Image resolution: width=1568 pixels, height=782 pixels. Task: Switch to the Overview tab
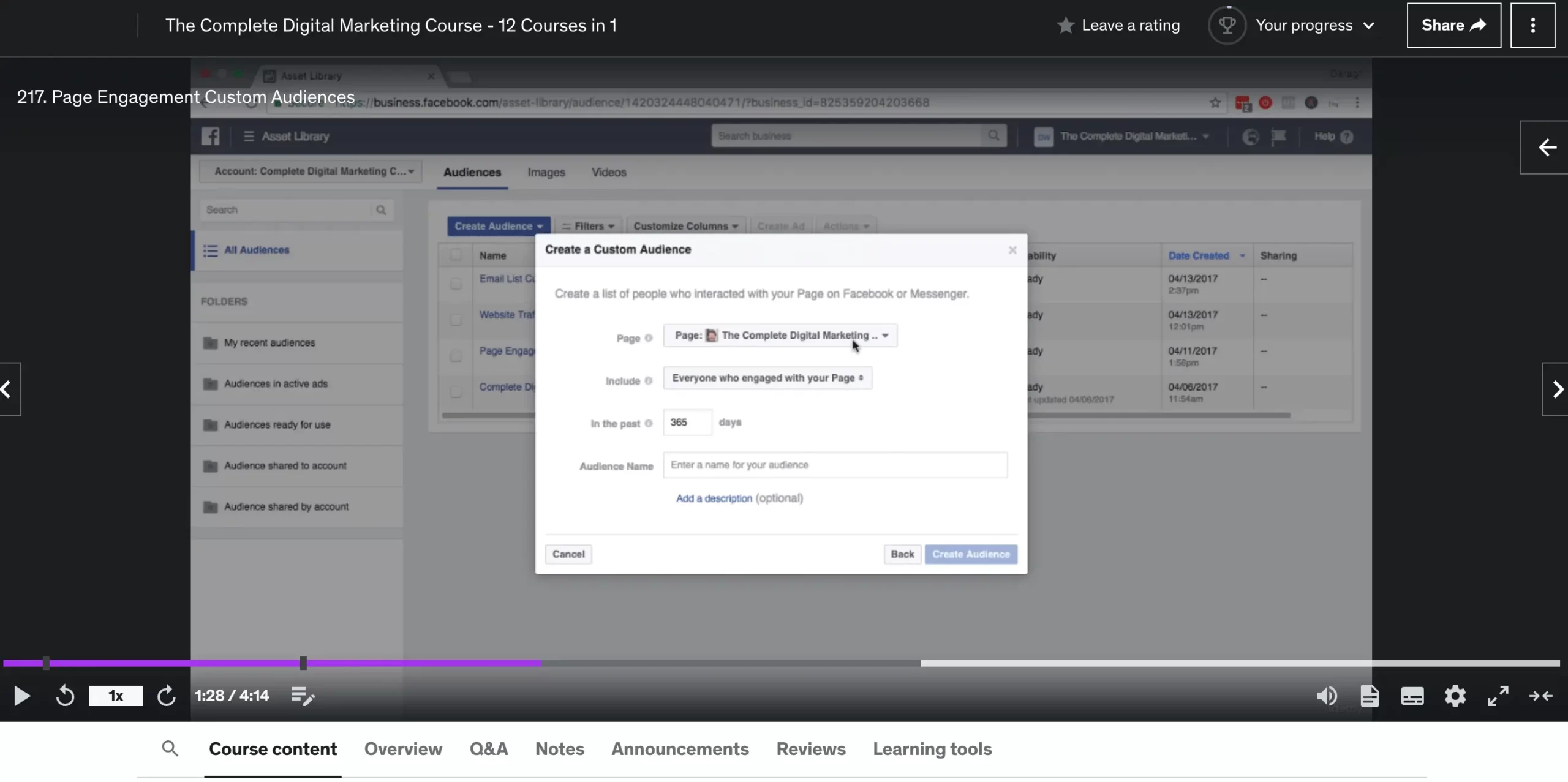403,749
